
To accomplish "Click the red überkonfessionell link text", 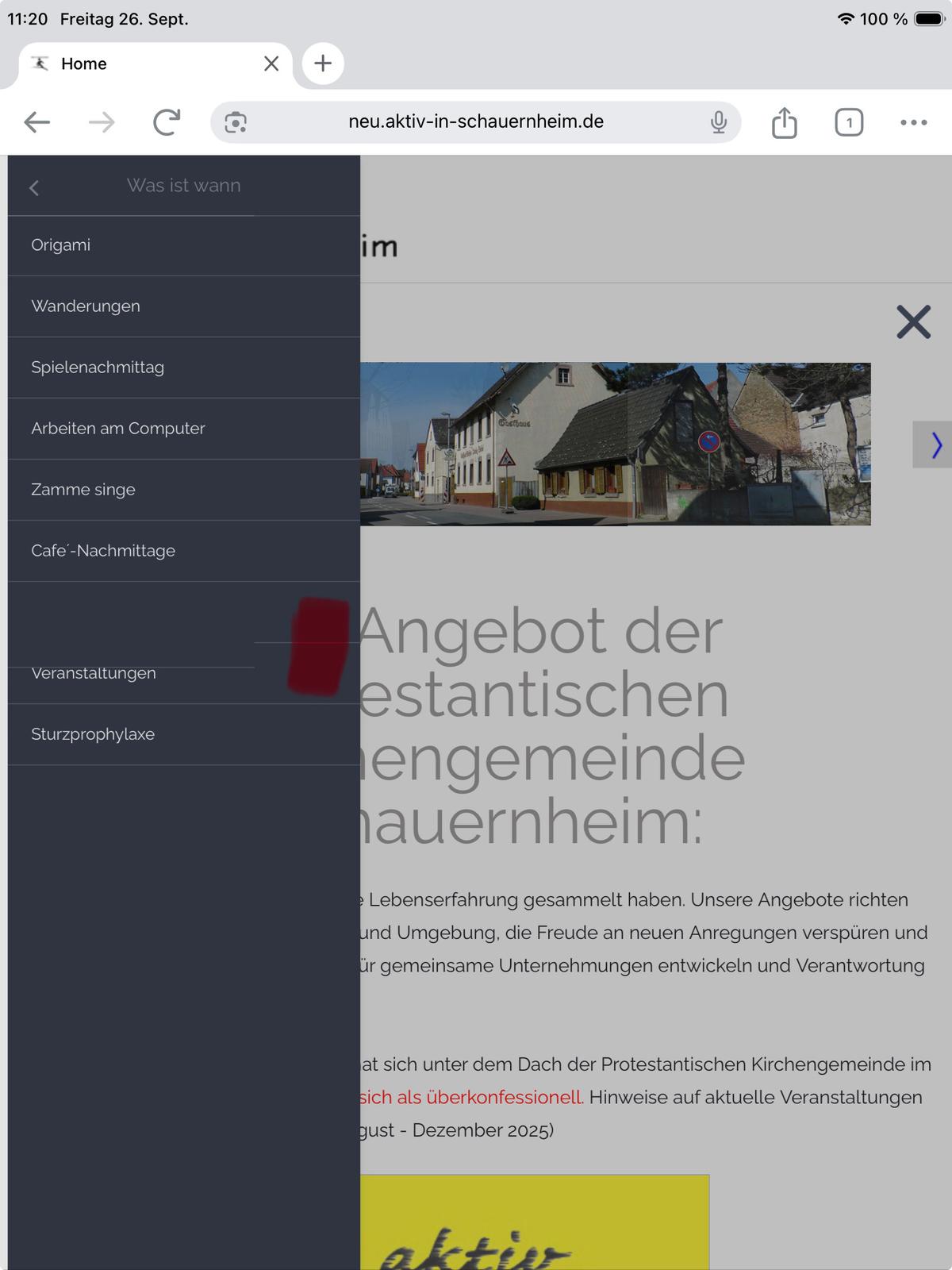I will (471, 1098).
